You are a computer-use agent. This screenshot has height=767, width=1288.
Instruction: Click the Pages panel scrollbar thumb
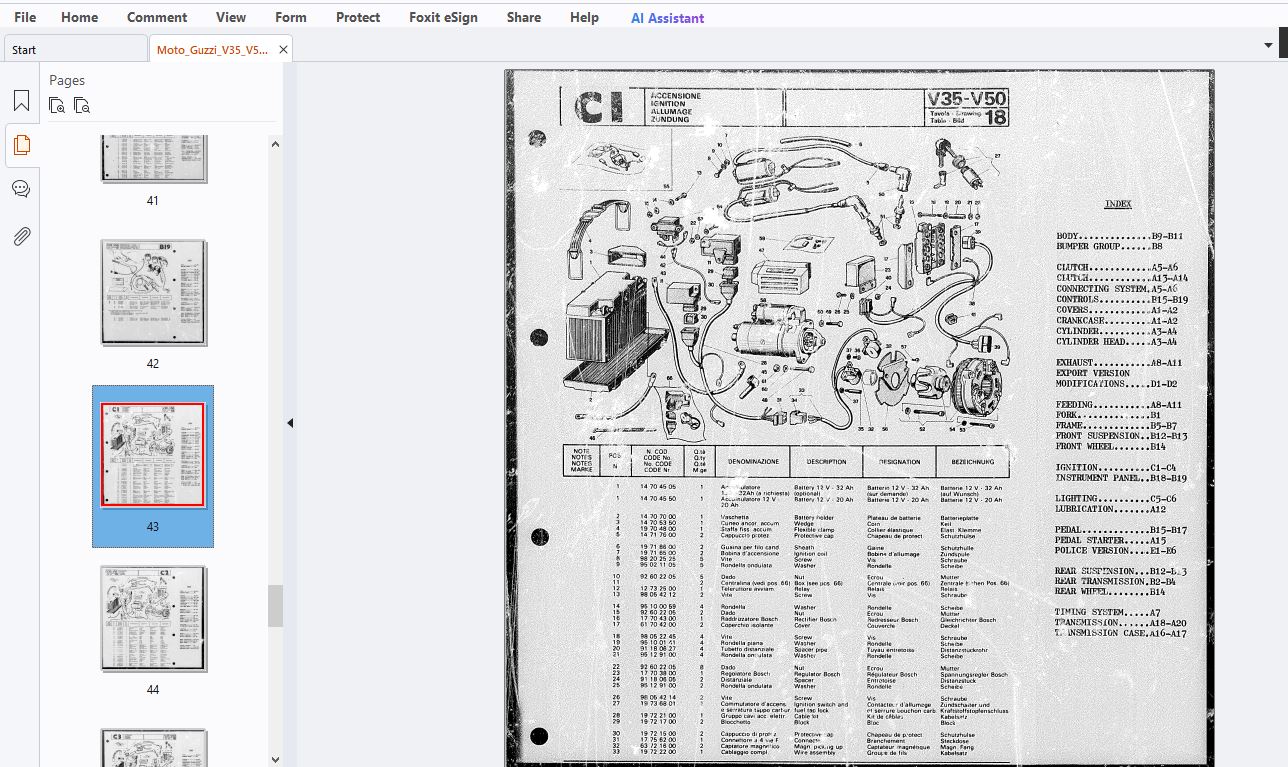pos(276,606)
